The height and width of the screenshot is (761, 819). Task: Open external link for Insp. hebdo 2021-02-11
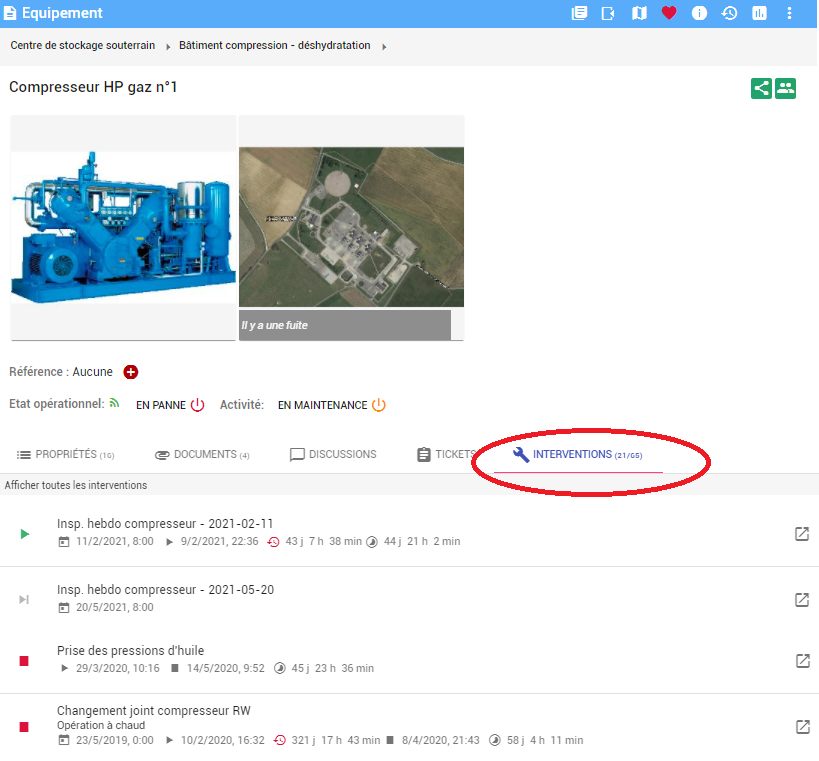click(x=802, y=534)
